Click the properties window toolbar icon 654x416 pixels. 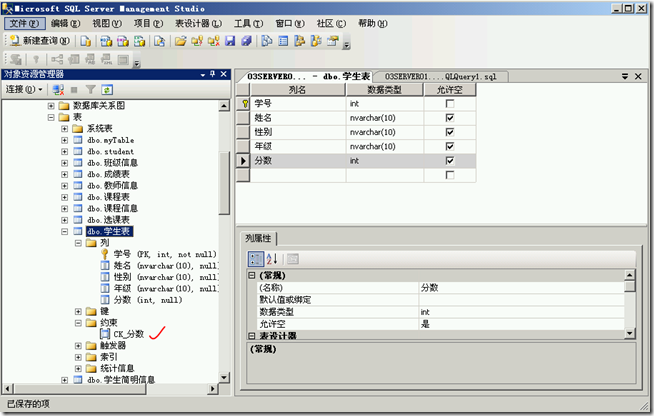click(333, 41)
